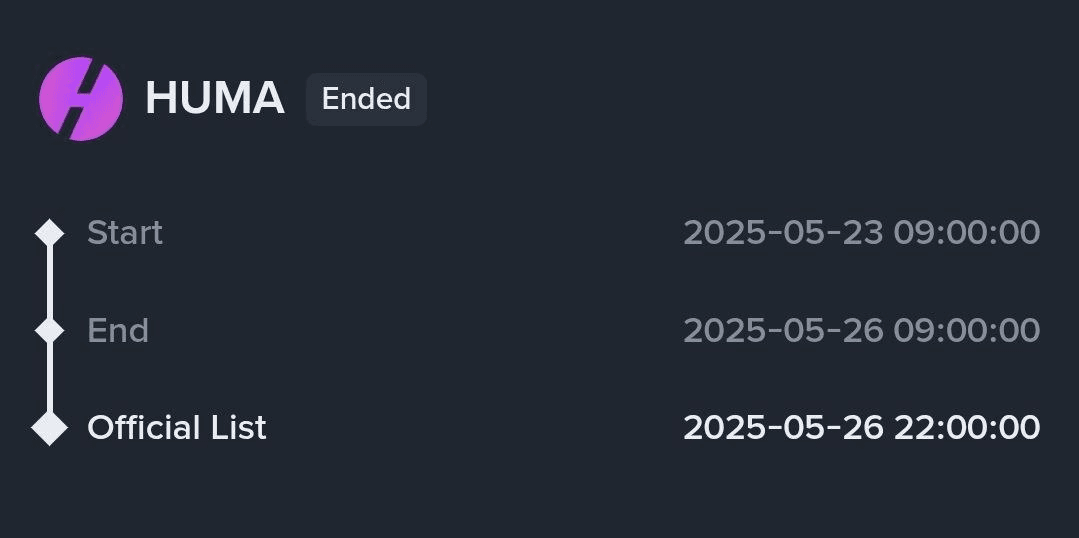Select the Official List diamond marker

(50, 428)
